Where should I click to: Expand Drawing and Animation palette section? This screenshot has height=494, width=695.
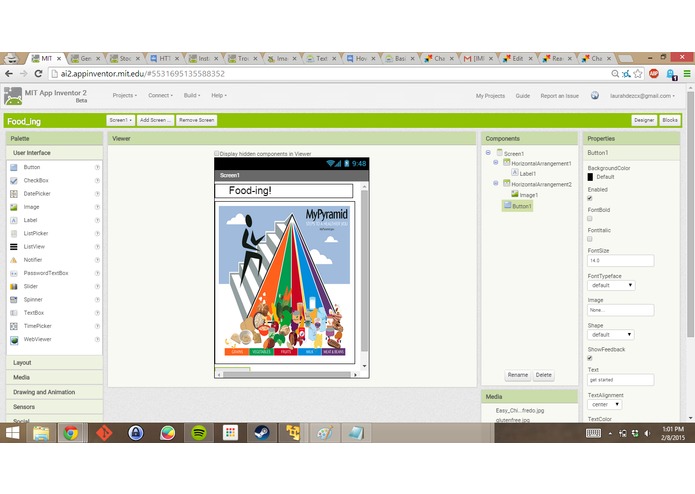[x=55, y=392]
